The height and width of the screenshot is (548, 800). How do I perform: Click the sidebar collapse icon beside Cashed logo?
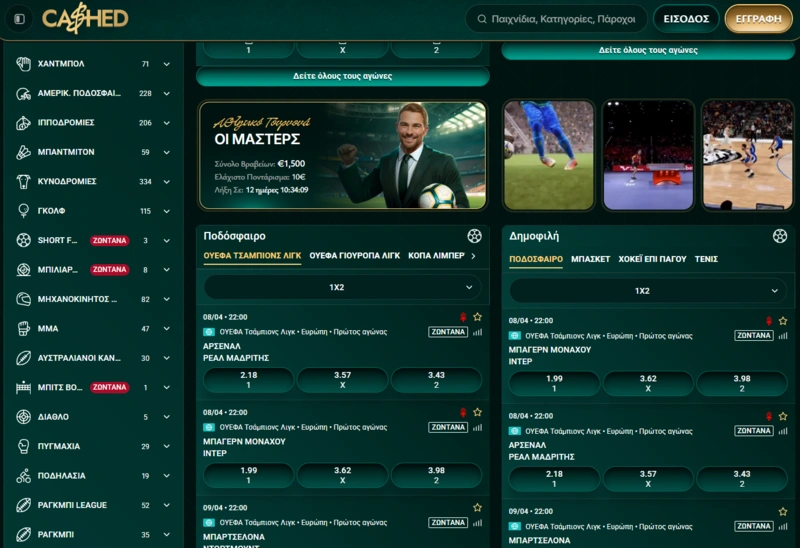[x=19, y=19]
